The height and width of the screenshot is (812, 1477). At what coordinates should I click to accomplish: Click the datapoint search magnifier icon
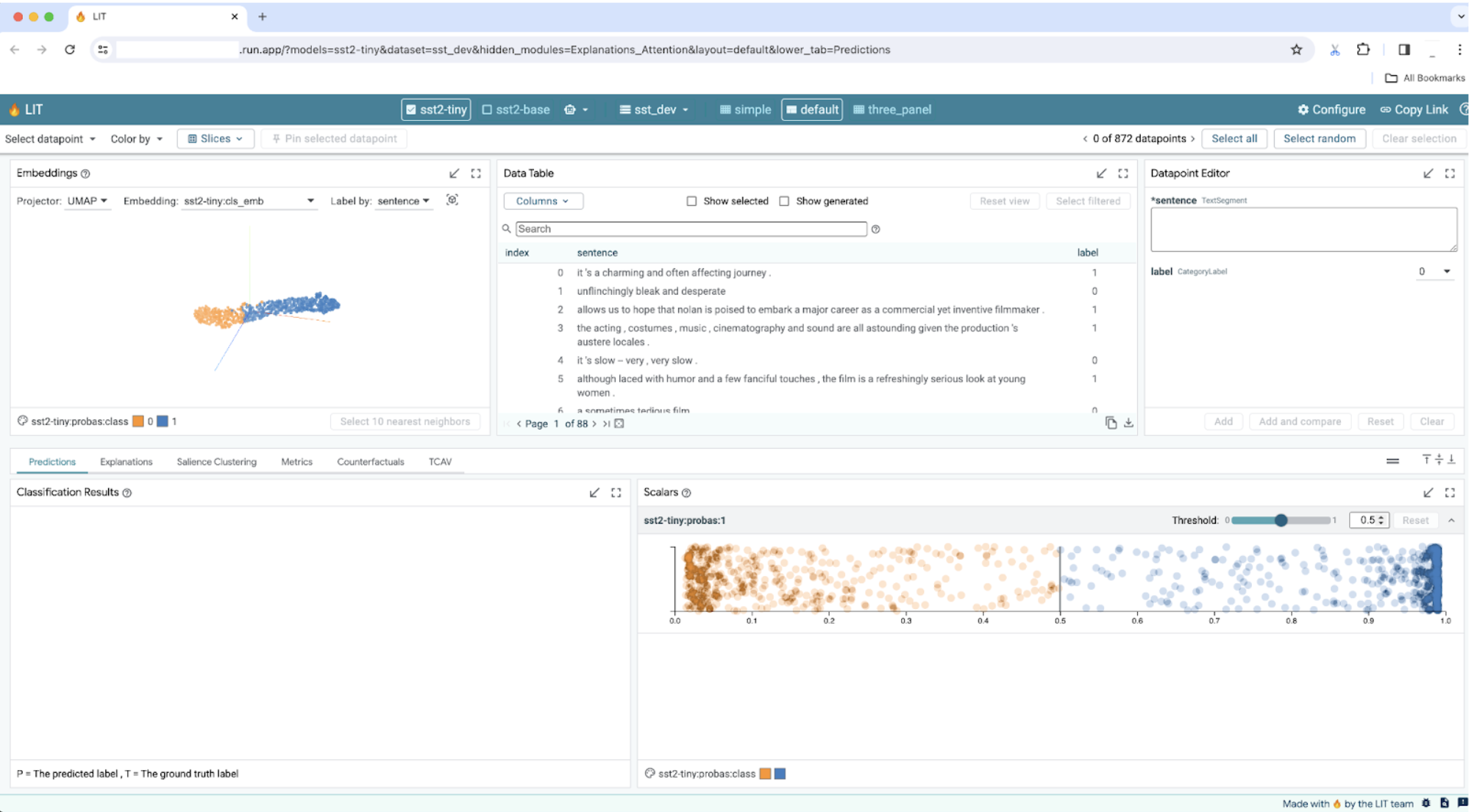point(507,229)
